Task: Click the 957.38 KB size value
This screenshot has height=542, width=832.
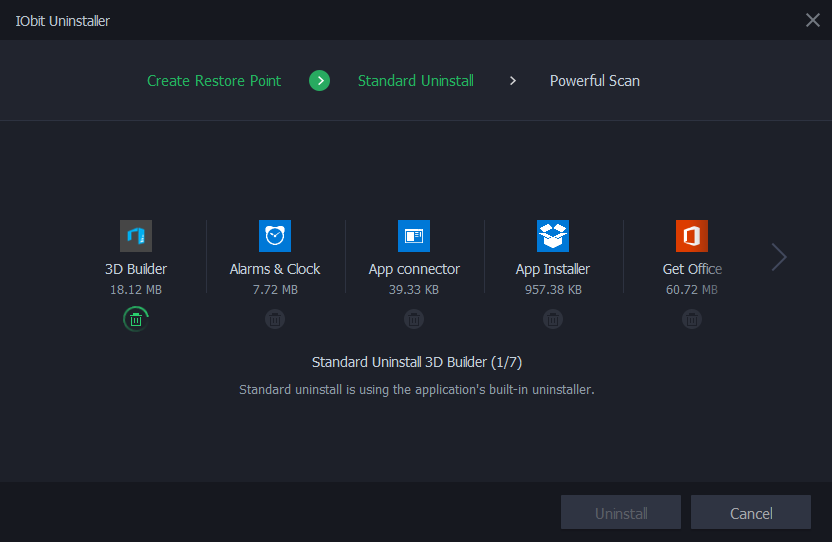Action: (x=553, y=290)
